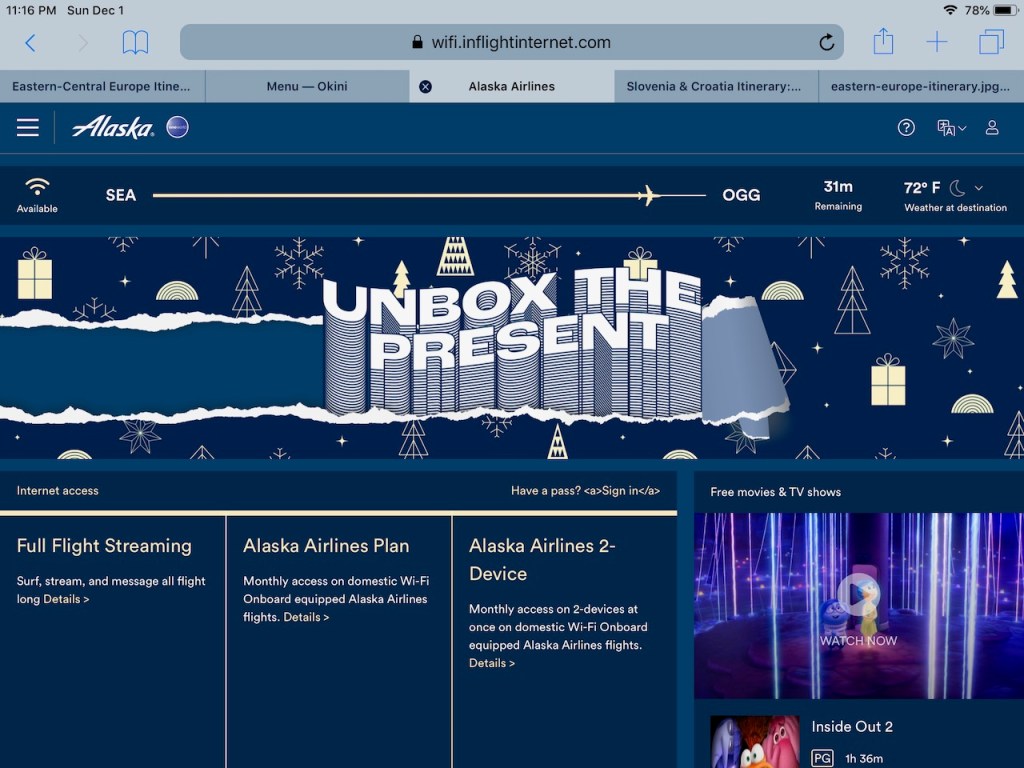
Task: Open Safari tab overview icon
Action: (x=991, y=42)
